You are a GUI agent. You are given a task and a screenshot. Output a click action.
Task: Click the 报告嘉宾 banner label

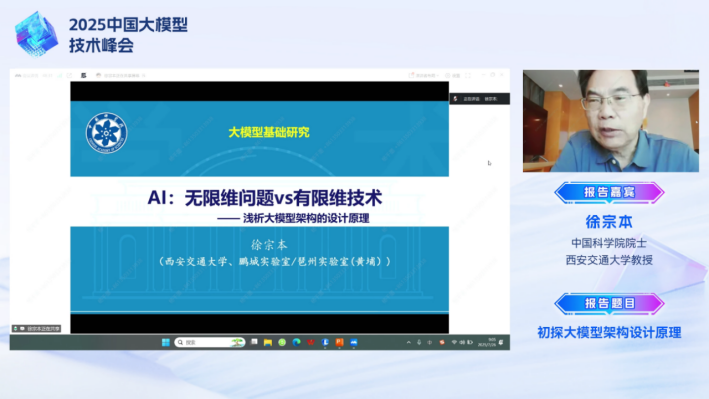609,192
